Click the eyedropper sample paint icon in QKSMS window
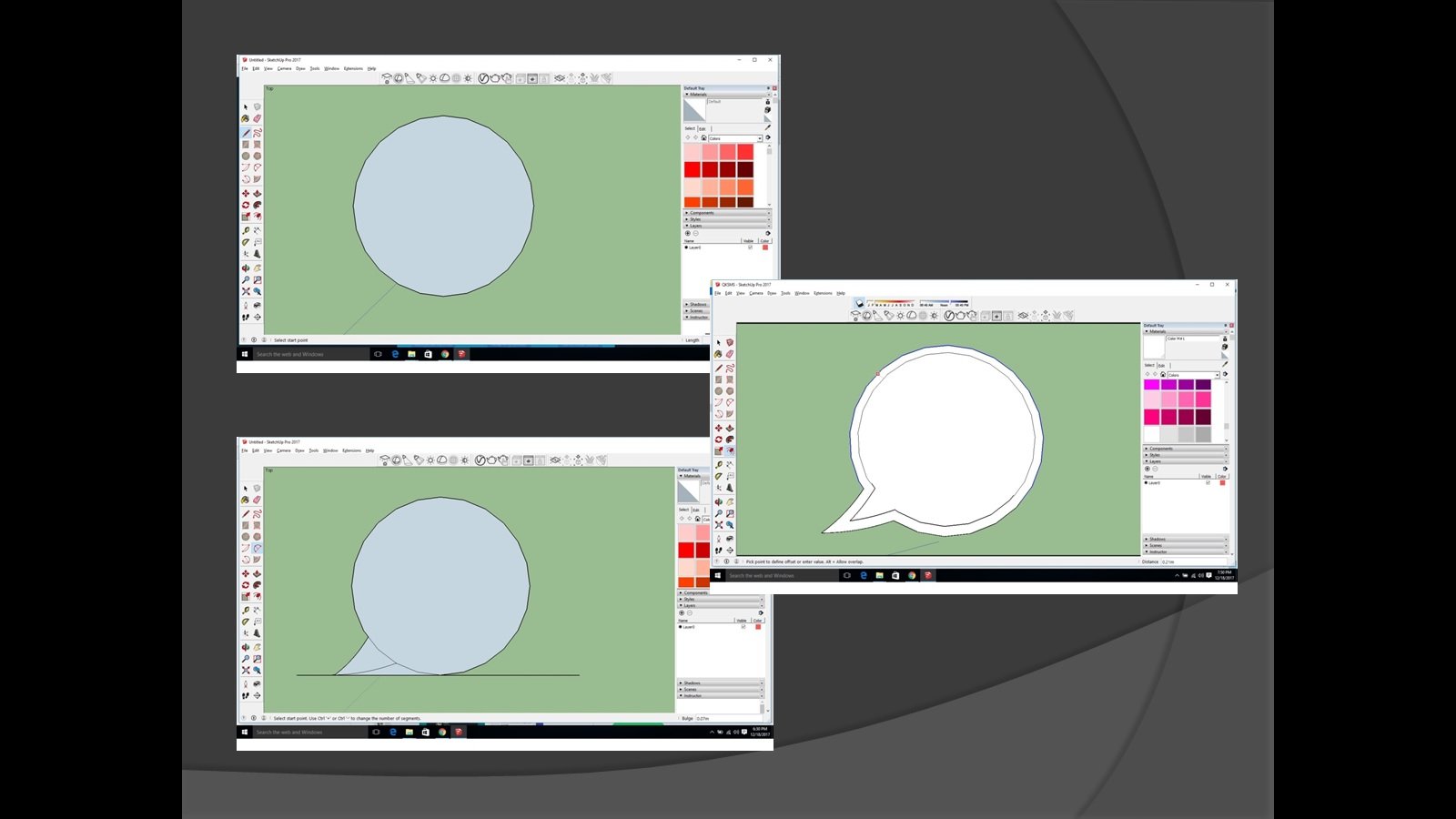 pyautogui.click(x=1225, y=364)
